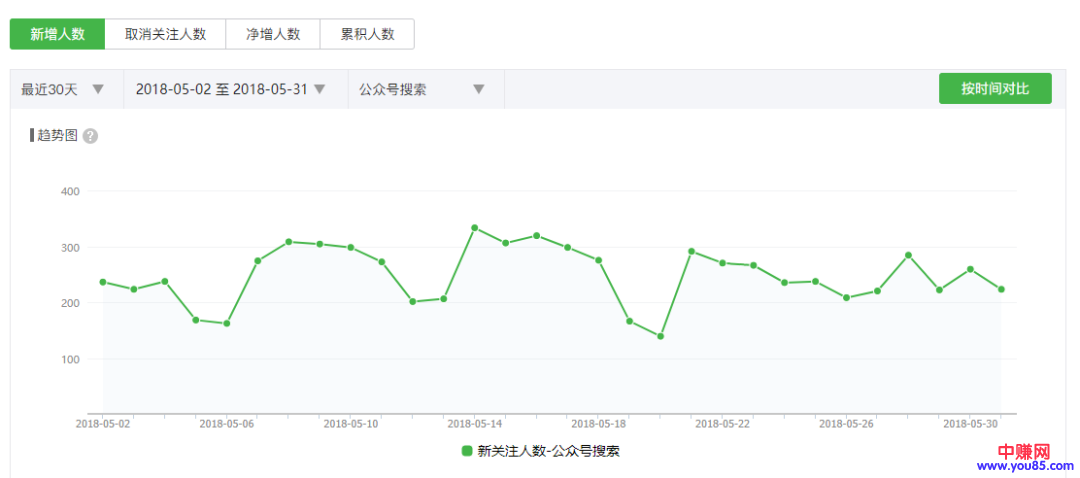Select the data point above 2018-05-10
This screenshot has width=1080, height=478.
click(x=351, y=247)
